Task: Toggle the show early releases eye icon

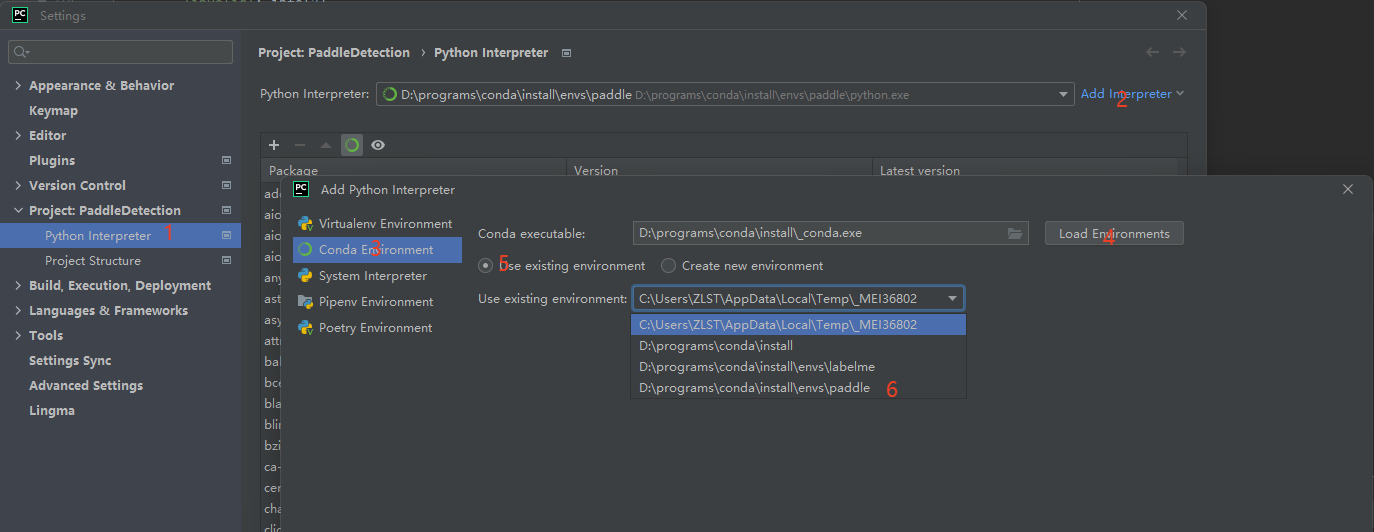Action: 378,145
